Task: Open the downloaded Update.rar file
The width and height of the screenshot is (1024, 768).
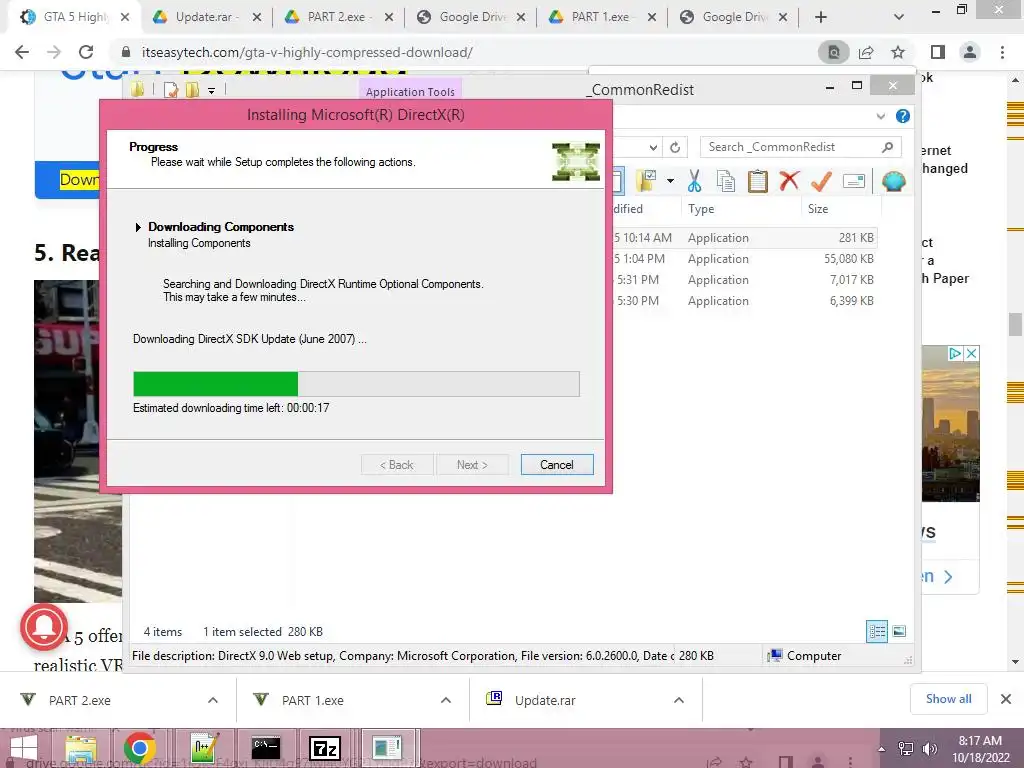Action: click(545, 700)
